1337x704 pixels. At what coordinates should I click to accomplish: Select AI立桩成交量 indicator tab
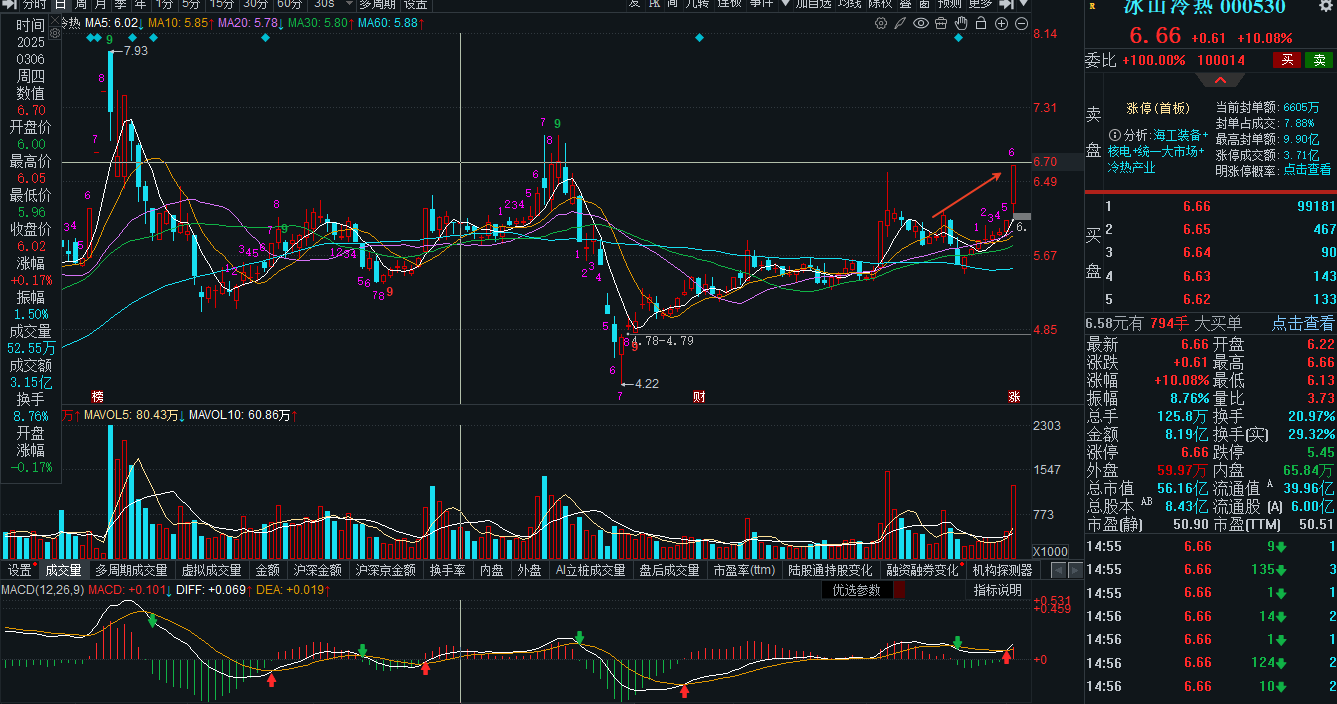[590, 570]
